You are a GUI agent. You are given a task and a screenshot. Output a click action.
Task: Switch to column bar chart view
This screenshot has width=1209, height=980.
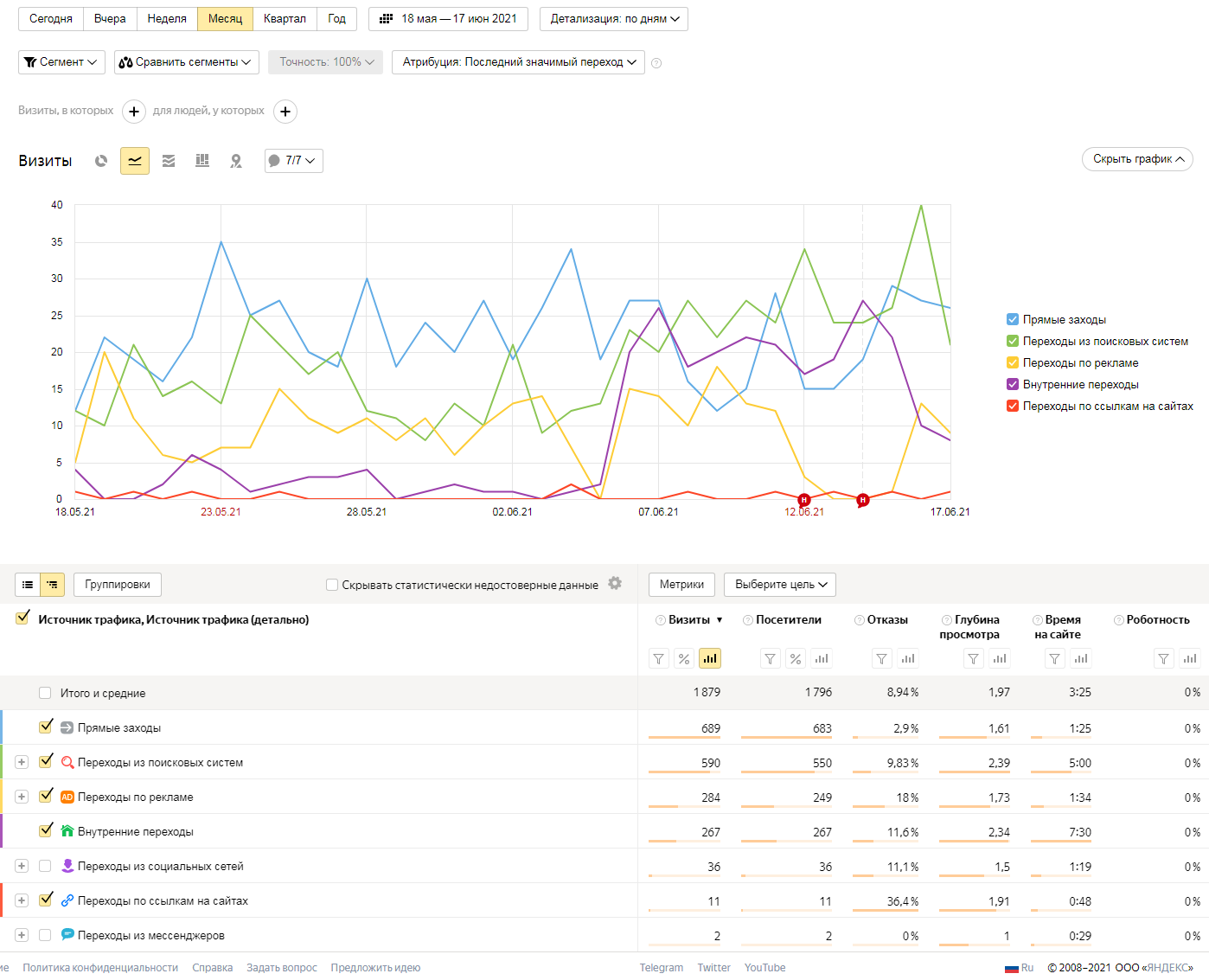click(202, 161)
